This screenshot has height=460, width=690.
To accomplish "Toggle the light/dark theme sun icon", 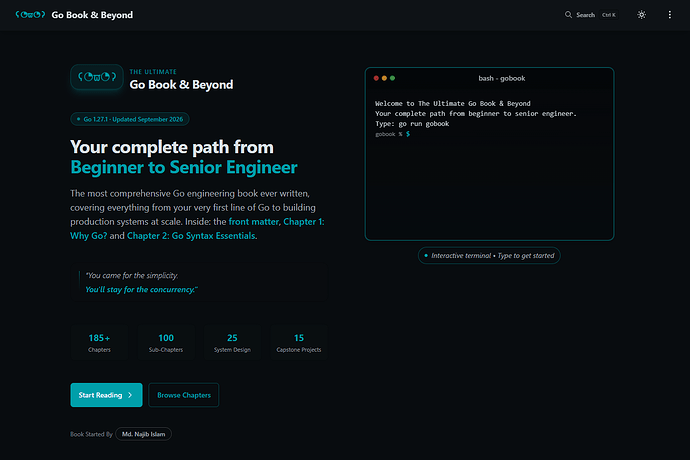I will 642,15.
